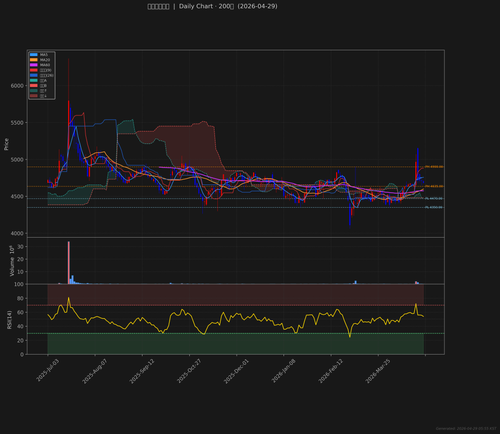Click the '2025-Dec-01' date label

pyautogui.click(x=236, y=371)
